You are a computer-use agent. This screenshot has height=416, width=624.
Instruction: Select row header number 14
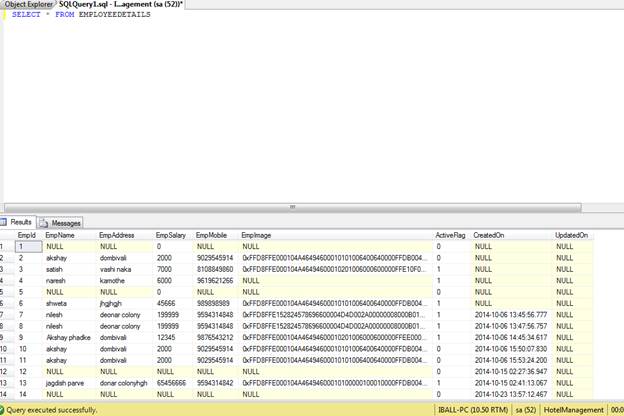click(x=7, y=394)
